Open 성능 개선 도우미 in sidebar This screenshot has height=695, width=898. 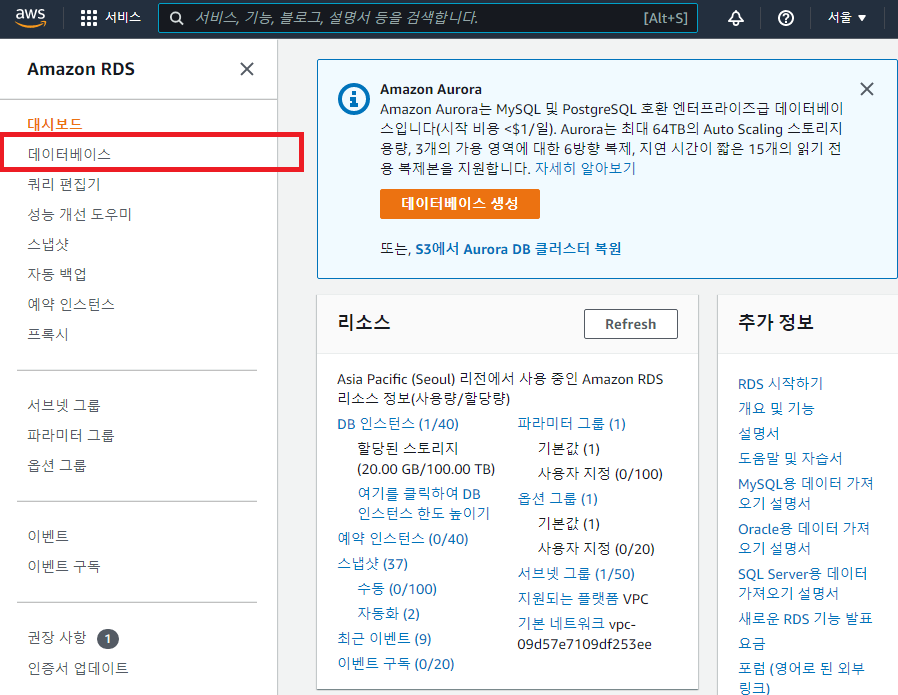[x=80, y=214]
